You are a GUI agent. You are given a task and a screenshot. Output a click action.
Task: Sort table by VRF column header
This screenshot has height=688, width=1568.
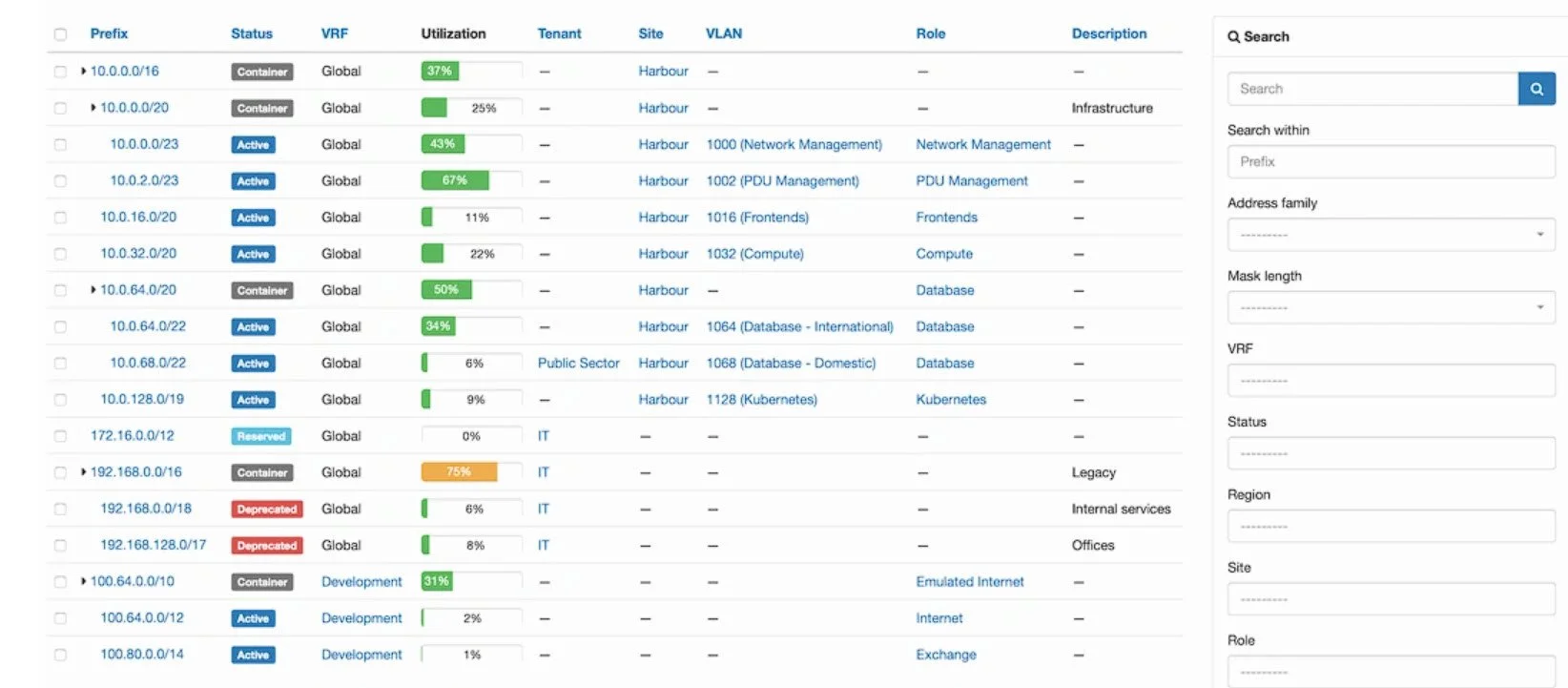coord(335,33)
